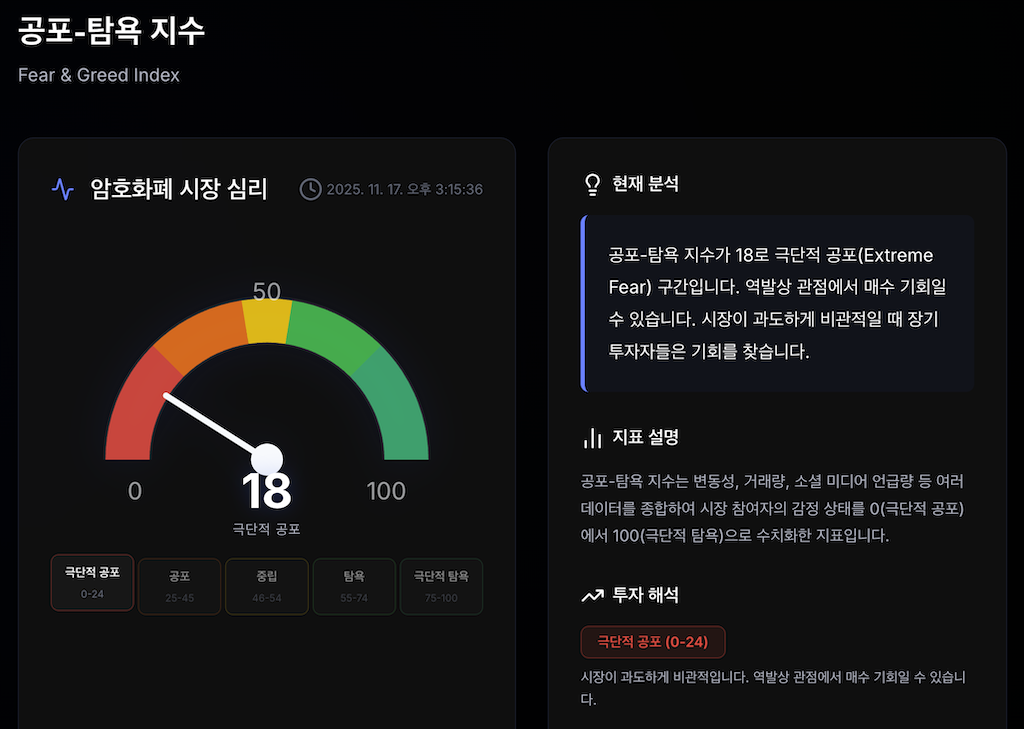Click the red 극단적 공포 (0-24) badge
This screenshot has width=1024, height=729.
654,641
